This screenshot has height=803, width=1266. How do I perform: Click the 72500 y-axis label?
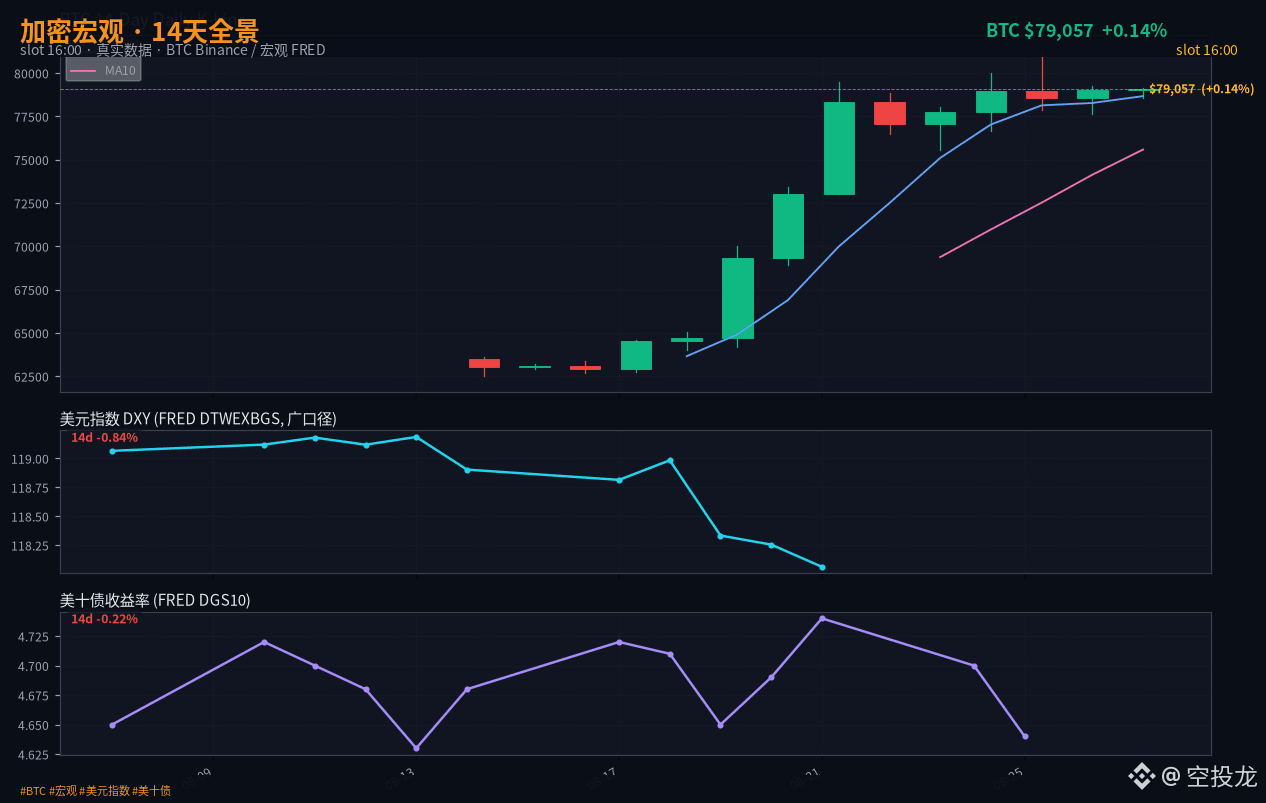[x=31, y=204]
